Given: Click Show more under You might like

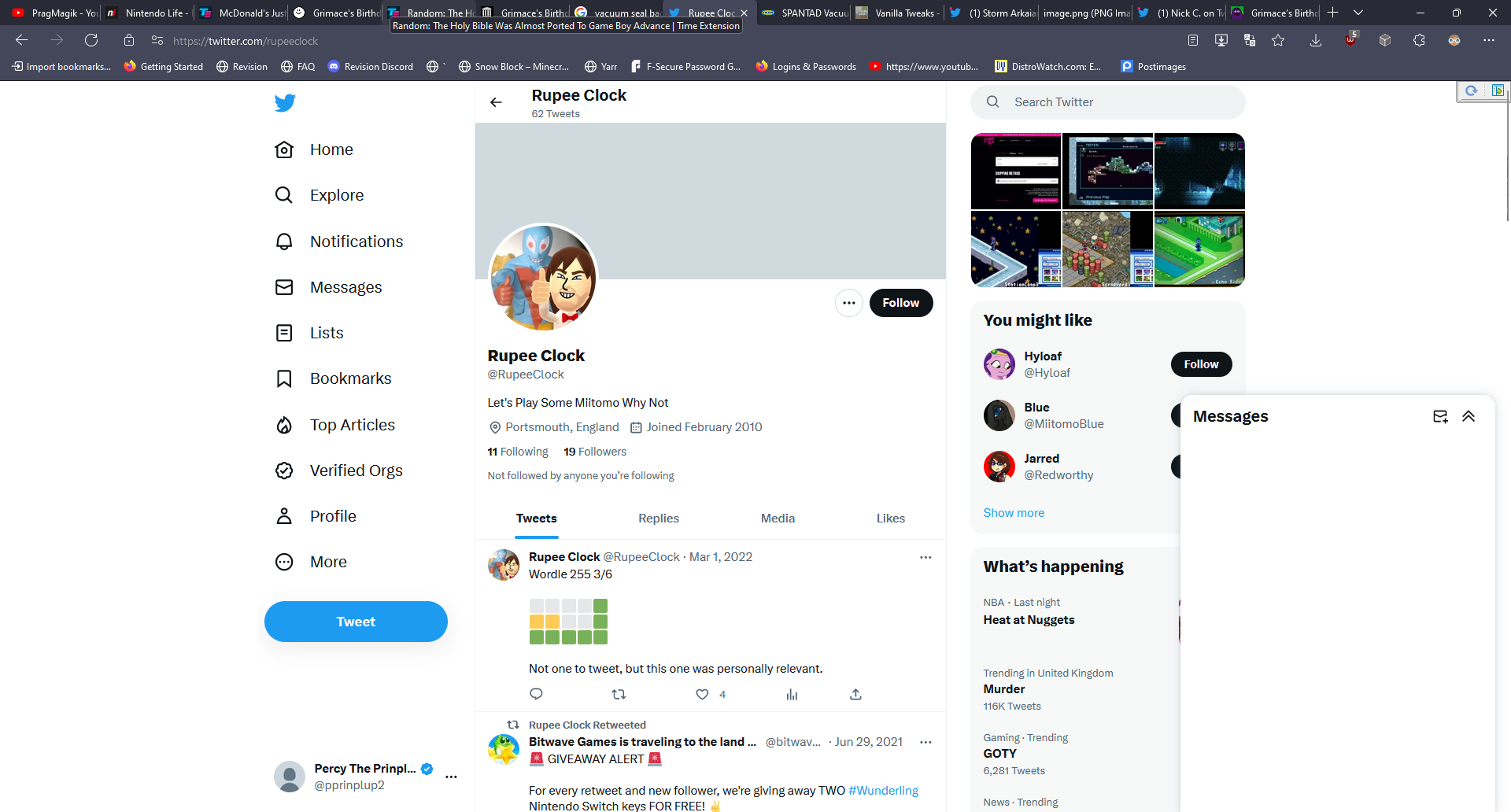Looking at the screenshot, I should [1014, 513].
